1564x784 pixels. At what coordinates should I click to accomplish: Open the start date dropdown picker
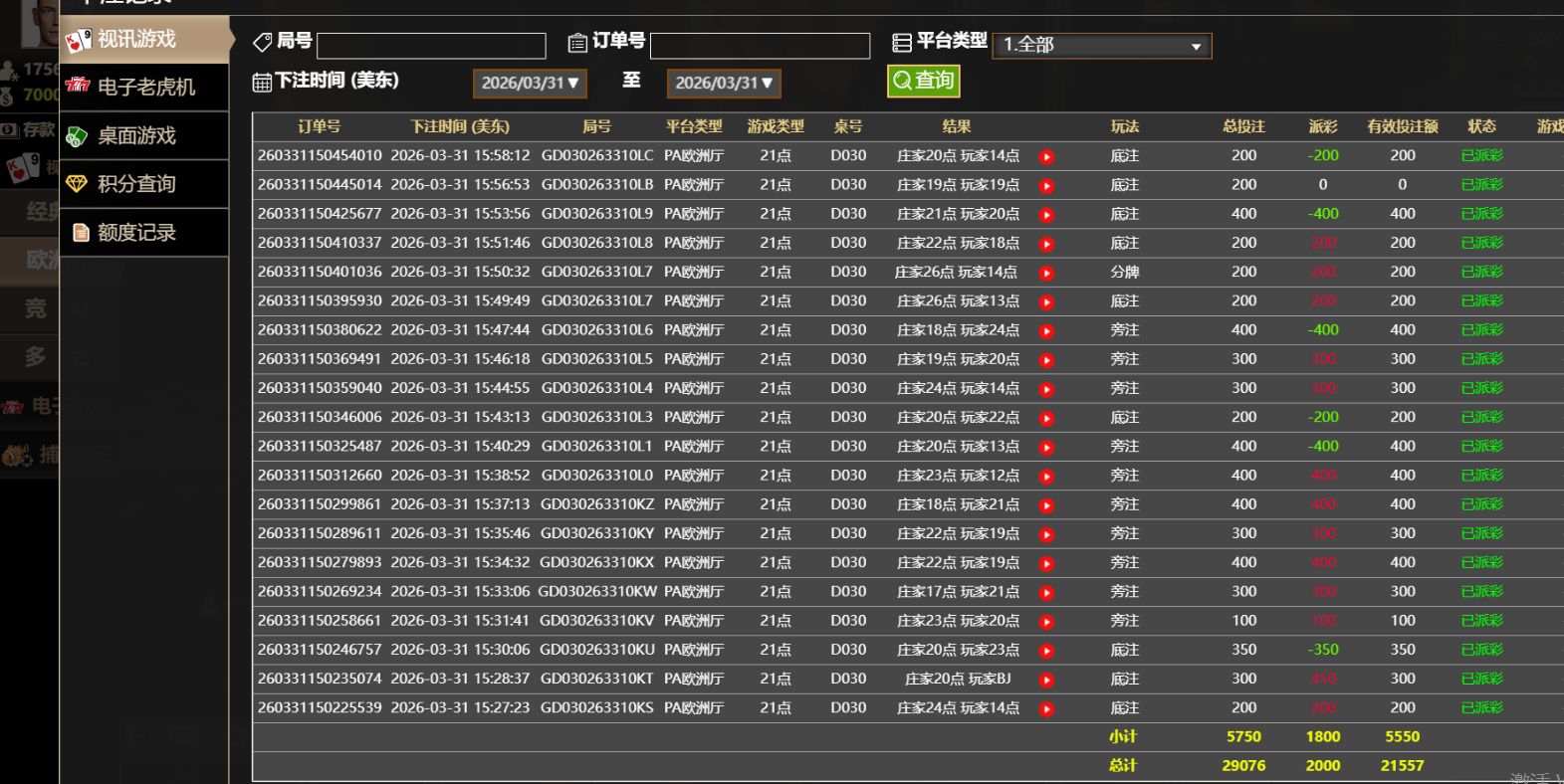(x=530, y=84)
